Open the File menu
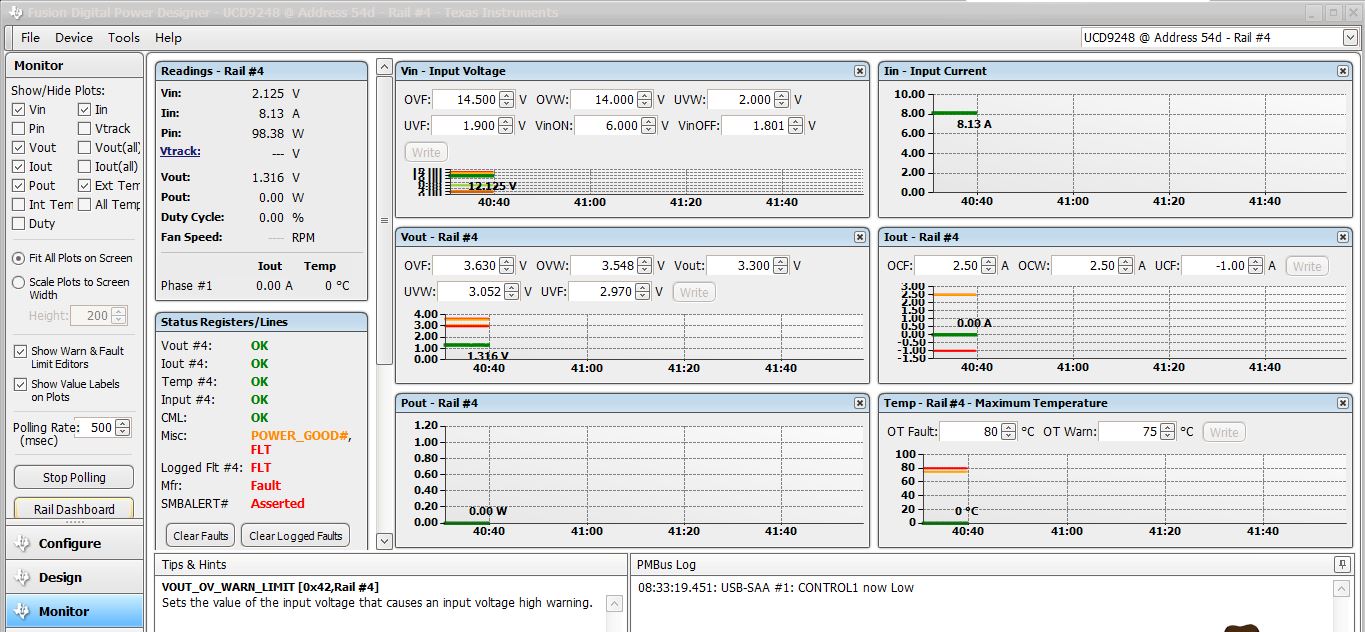Viewport: 1365px width, 632px height. point(31,37)
